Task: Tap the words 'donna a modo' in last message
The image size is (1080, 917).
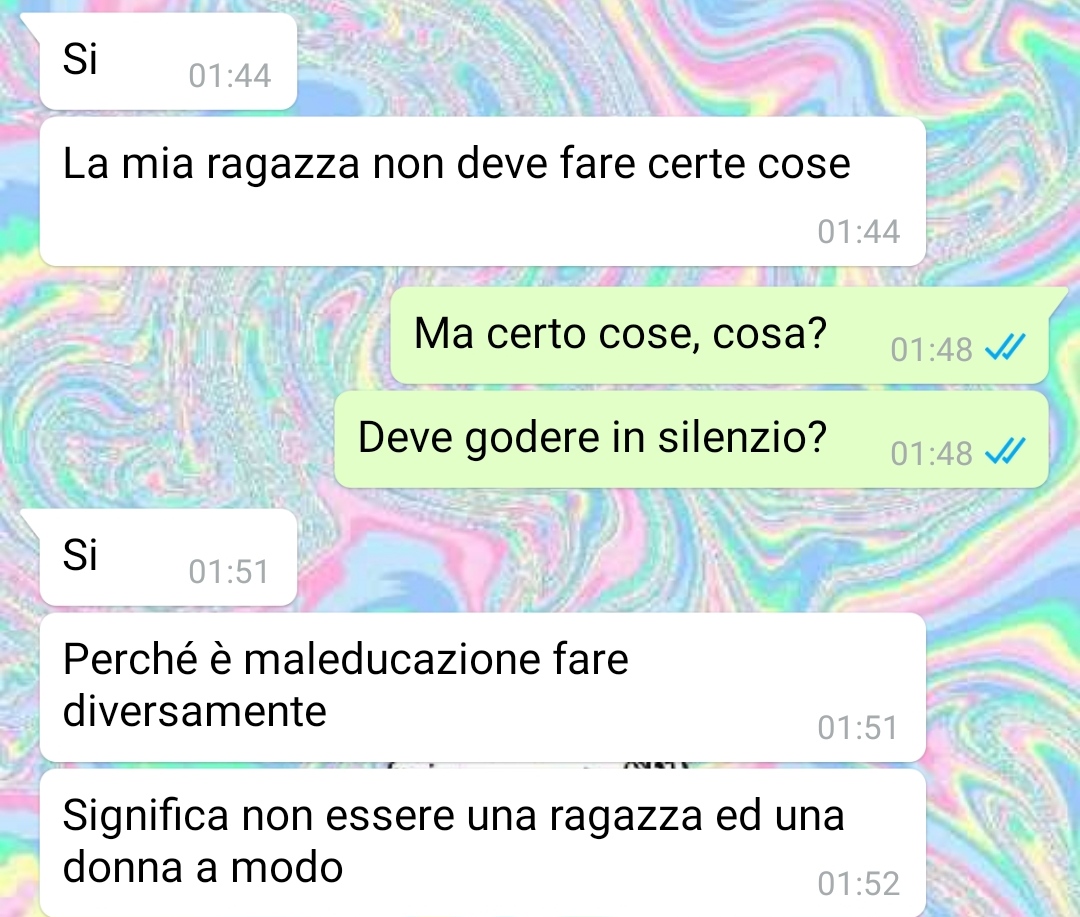Action: tap(202, 867)
